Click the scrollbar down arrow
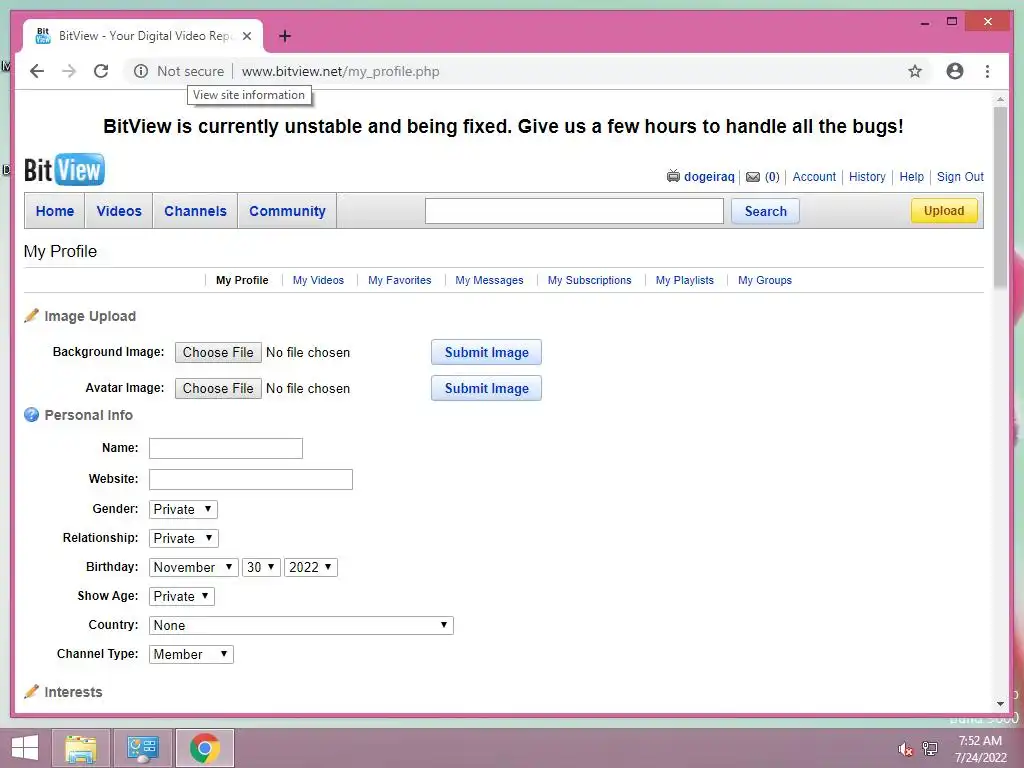Screen dimensions: 1024x768 [x=1000, y=703]
